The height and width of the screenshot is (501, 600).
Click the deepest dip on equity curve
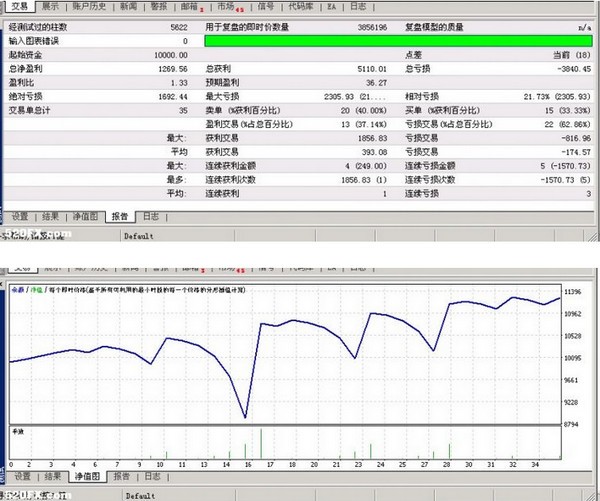[x=245, y=418]
